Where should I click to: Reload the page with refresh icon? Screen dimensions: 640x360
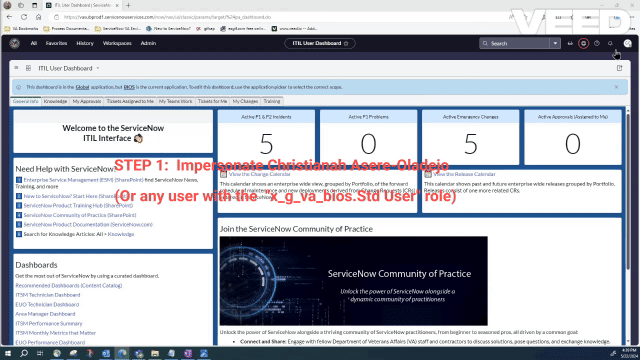click(24, 17)
